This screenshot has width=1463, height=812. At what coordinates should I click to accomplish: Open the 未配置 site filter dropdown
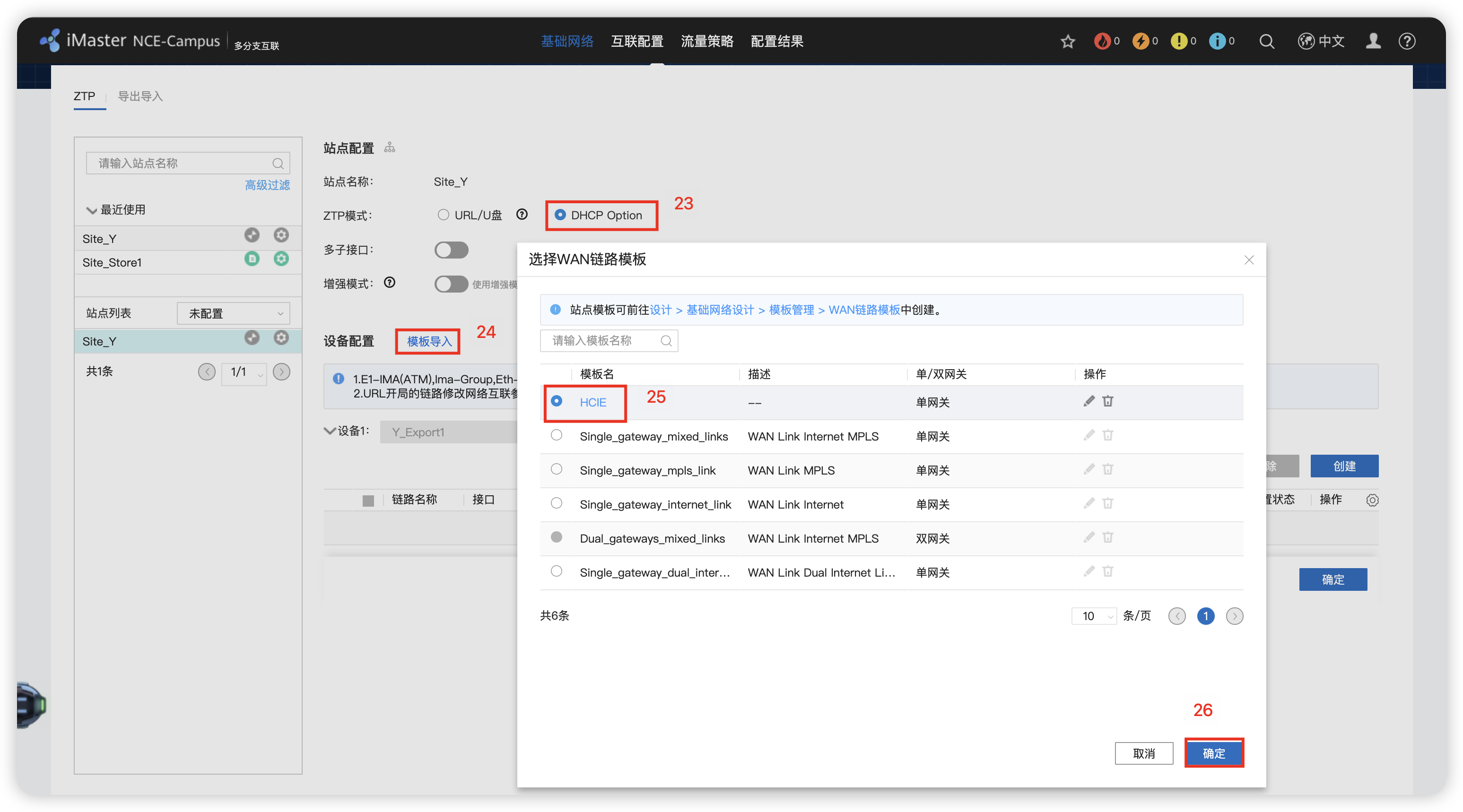tap(233, 313)
